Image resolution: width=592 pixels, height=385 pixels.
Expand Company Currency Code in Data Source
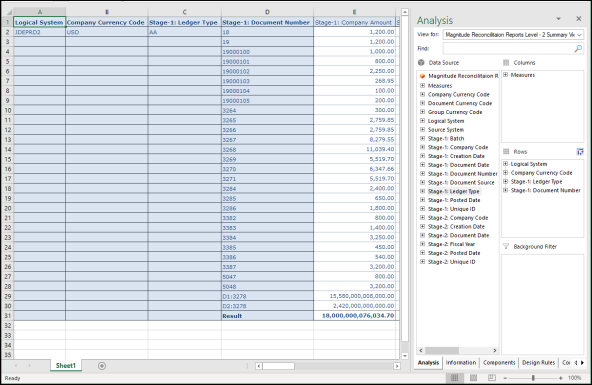click(x=422, y=94)
